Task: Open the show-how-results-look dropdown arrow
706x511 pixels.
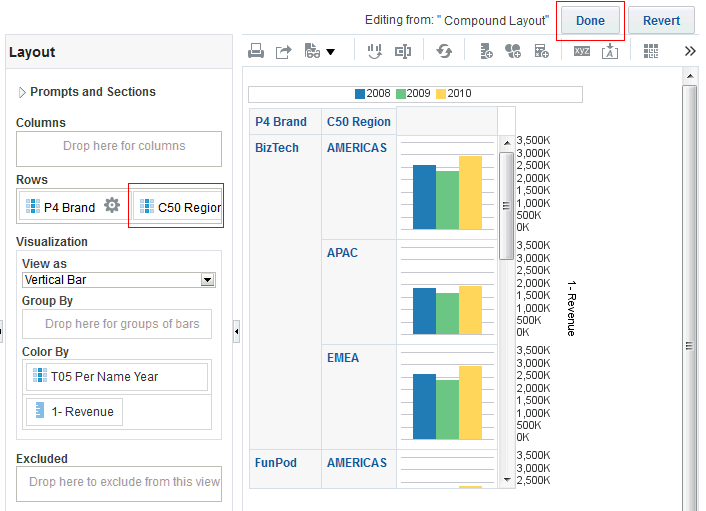Action: pos(330,50)
